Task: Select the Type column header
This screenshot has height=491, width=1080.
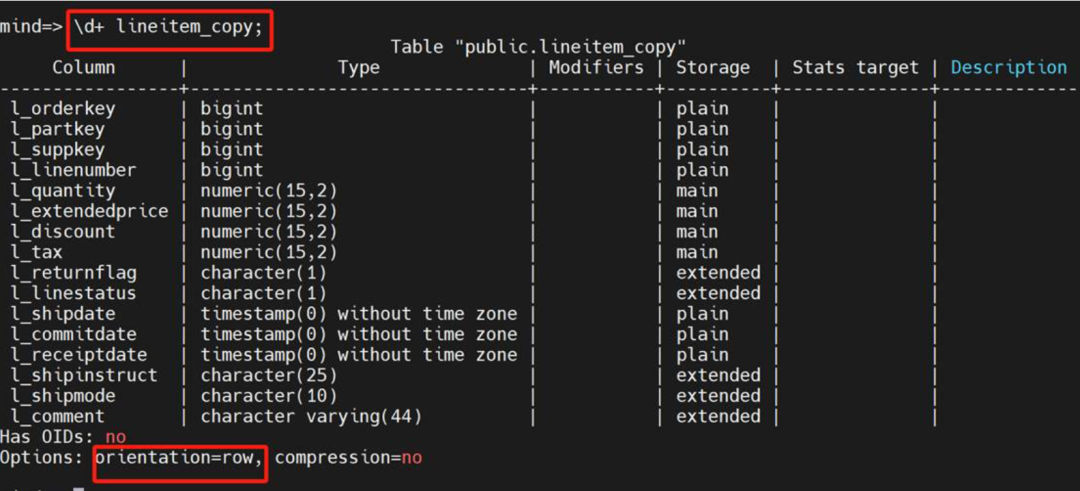Action: click(359, 67)
